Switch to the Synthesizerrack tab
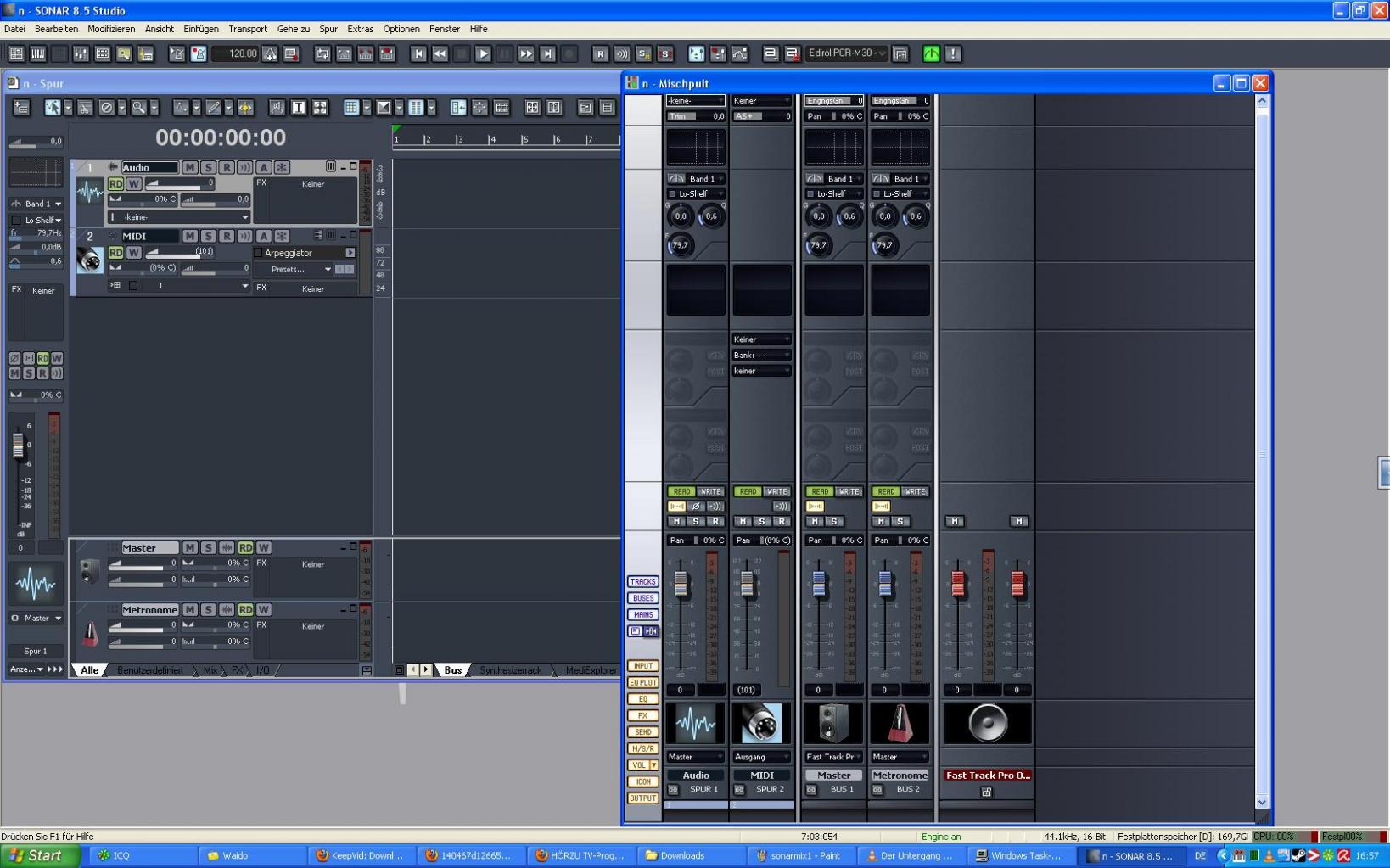This screenshot has width=1390, height=868. (x=510, y=670)
